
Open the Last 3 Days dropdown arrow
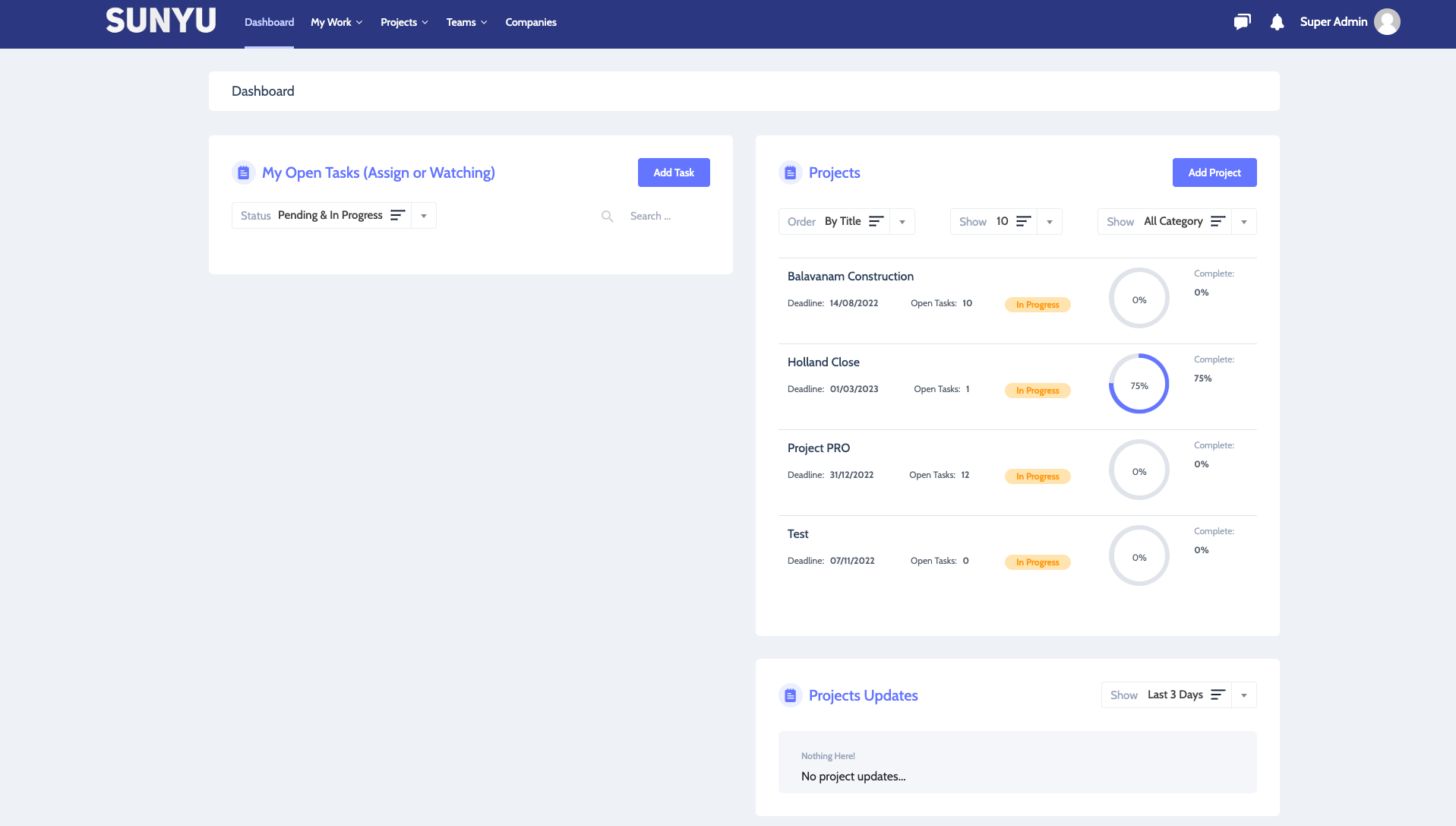[1244, 695]
